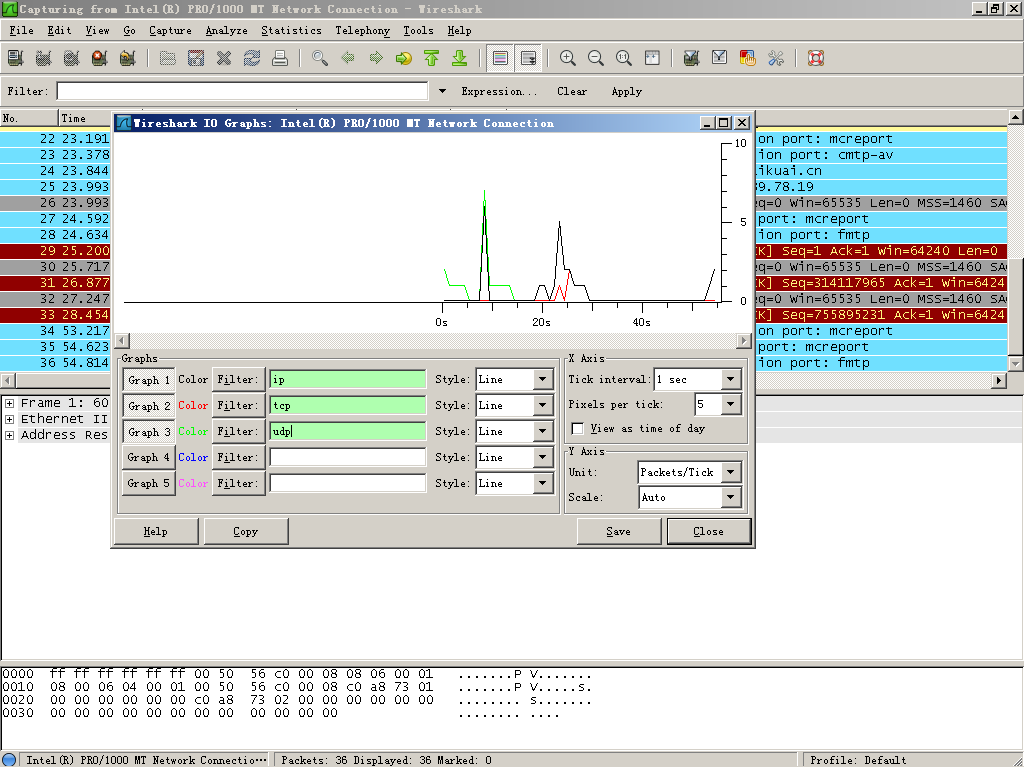
Task: Jump to last packet icon
Action: click(460, 58)
